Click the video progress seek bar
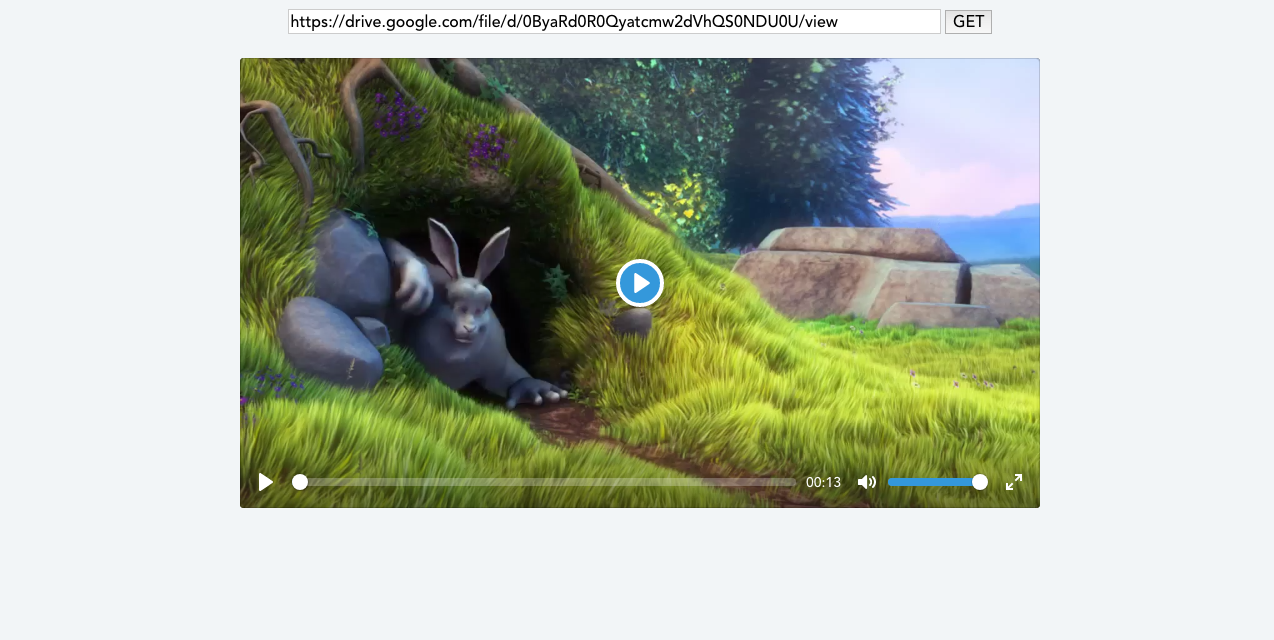This screenshot has height=640, width=1274. pos(545,482)
